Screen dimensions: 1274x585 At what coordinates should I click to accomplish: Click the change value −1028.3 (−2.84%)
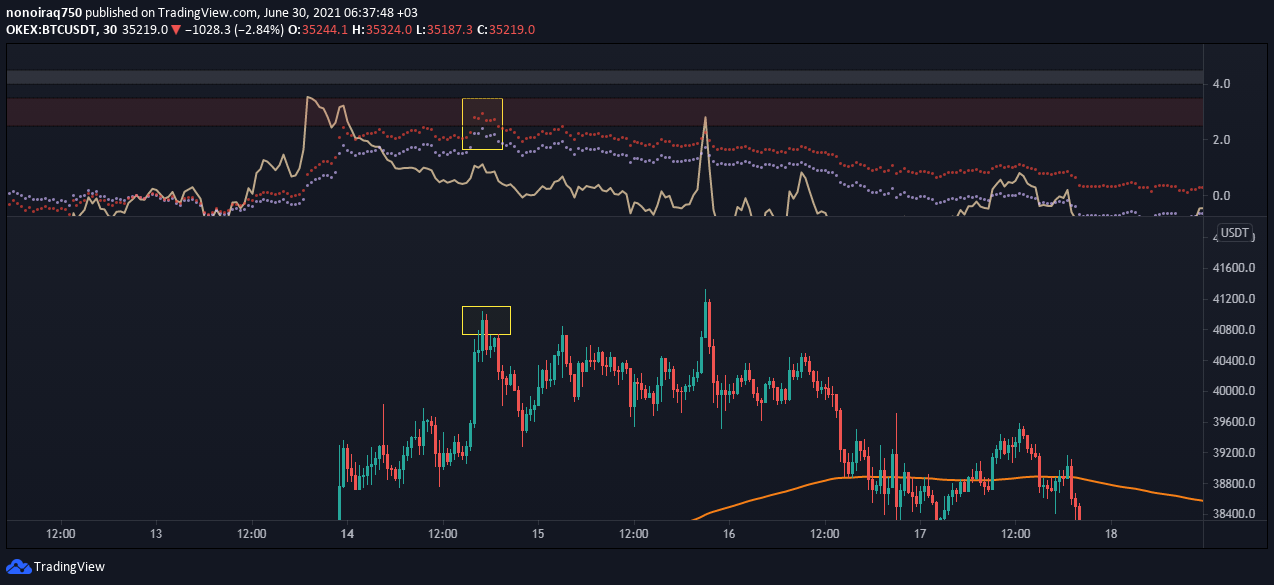pos(236,30)
